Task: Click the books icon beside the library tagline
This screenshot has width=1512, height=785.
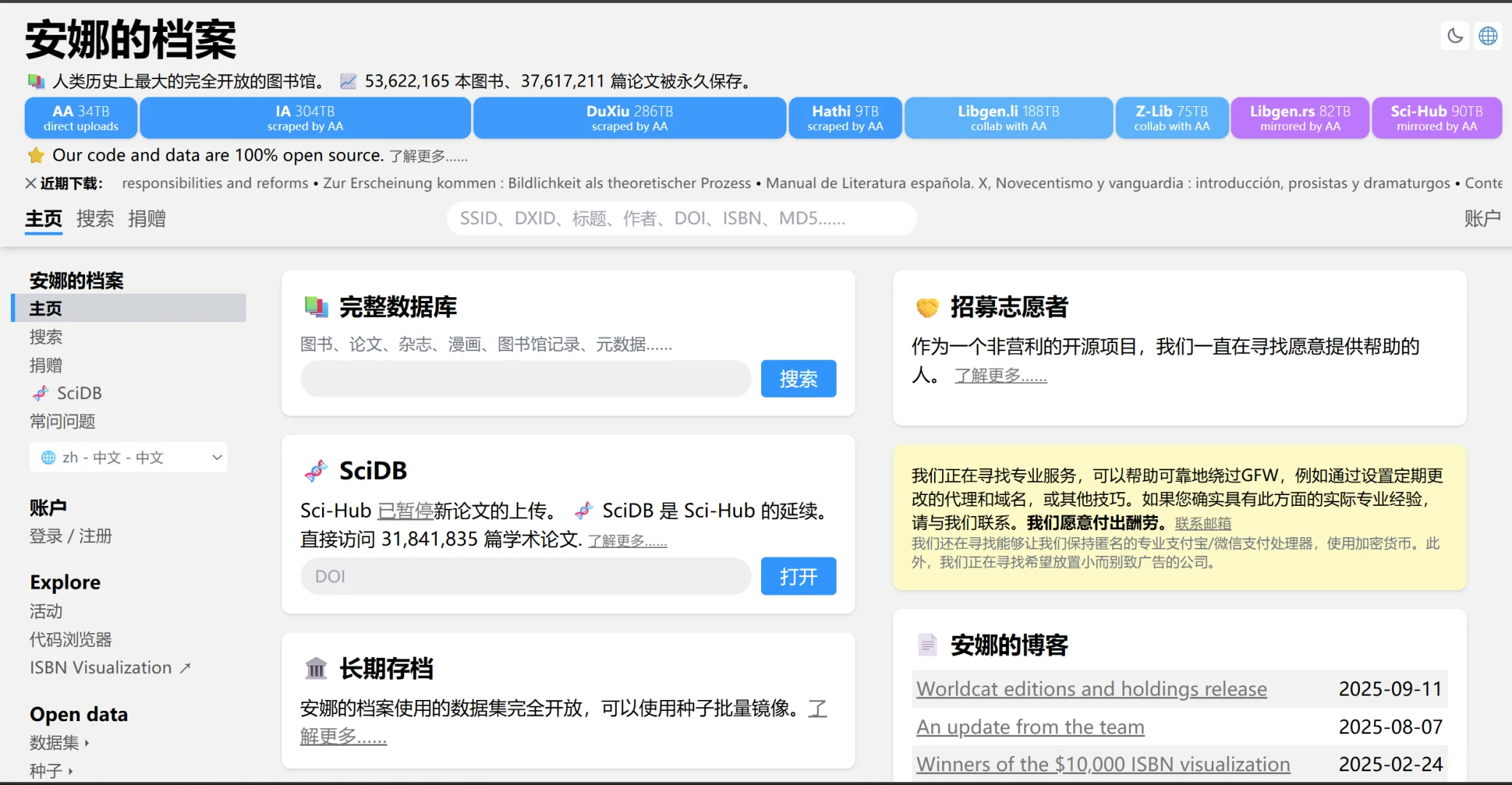Action: click(x=36, y=81)
